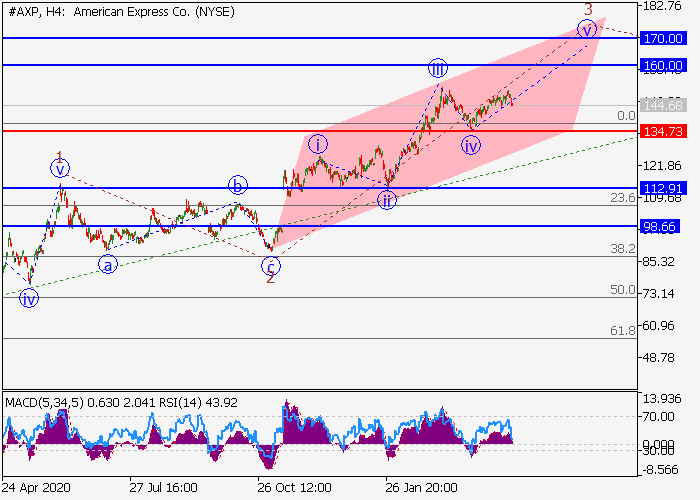Click the circled b wave label

[238, 185]
